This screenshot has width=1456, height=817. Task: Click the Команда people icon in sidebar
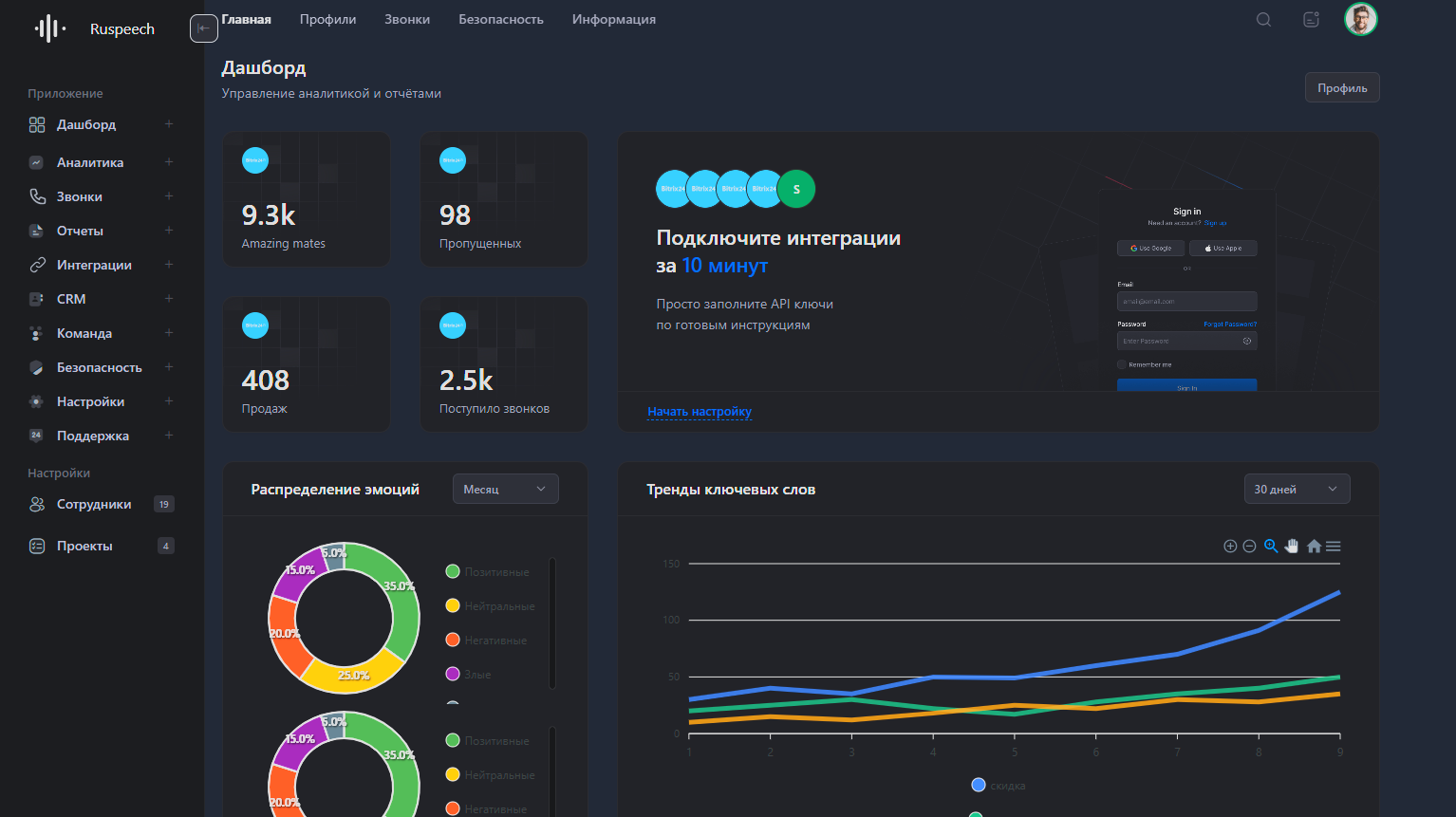[x=36, y=333]
